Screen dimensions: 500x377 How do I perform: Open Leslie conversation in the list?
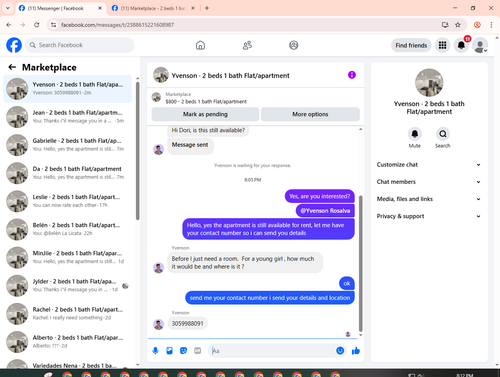[67, 201]
